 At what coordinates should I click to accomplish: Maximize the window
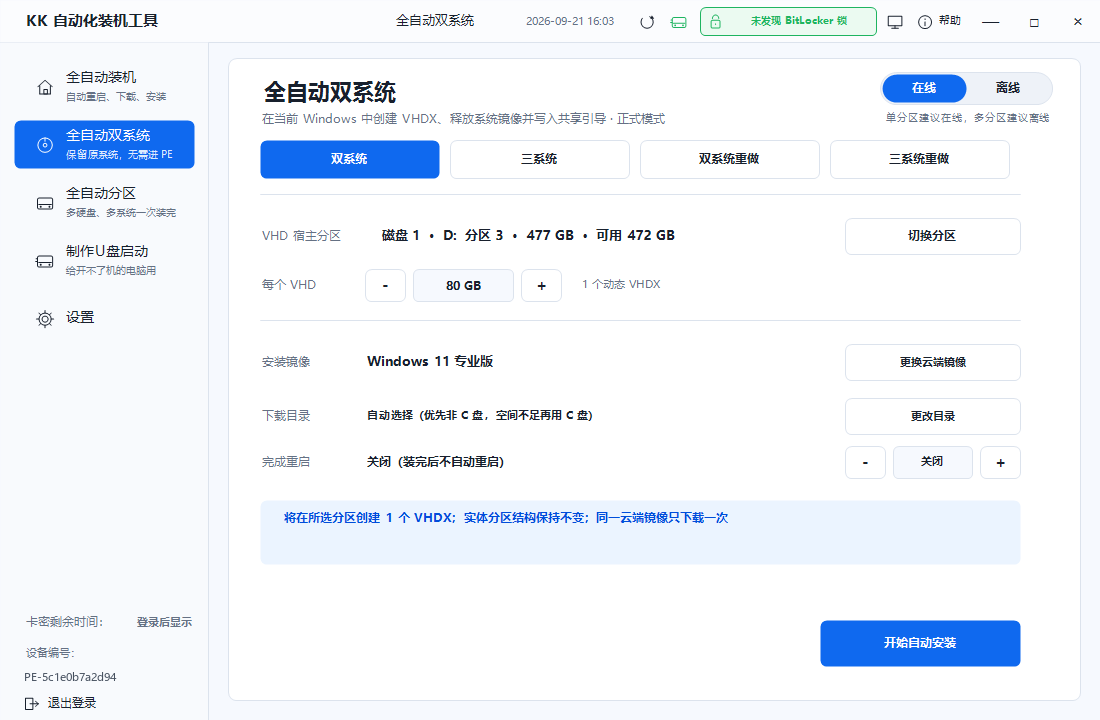[x=1033, y=22]
